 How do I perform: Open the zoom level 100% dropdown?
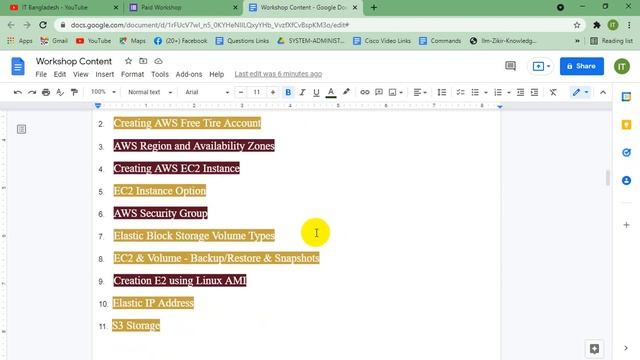(x=103, y=92)
